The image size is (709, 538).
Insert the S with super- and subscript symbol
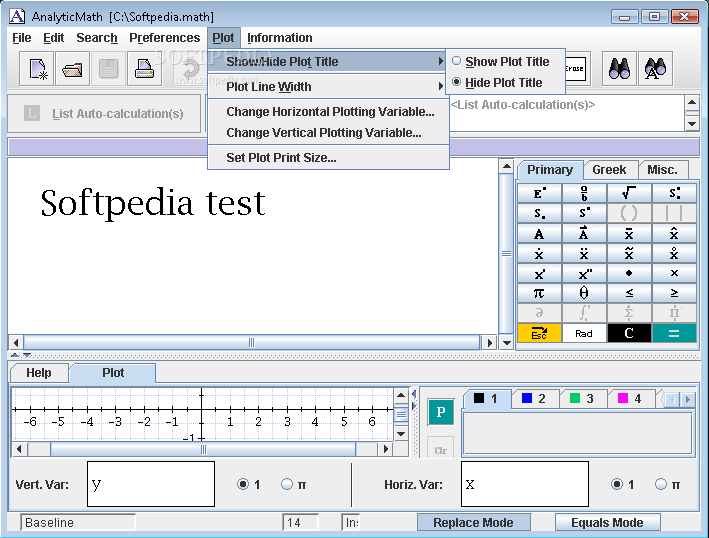tap(674, 193)
